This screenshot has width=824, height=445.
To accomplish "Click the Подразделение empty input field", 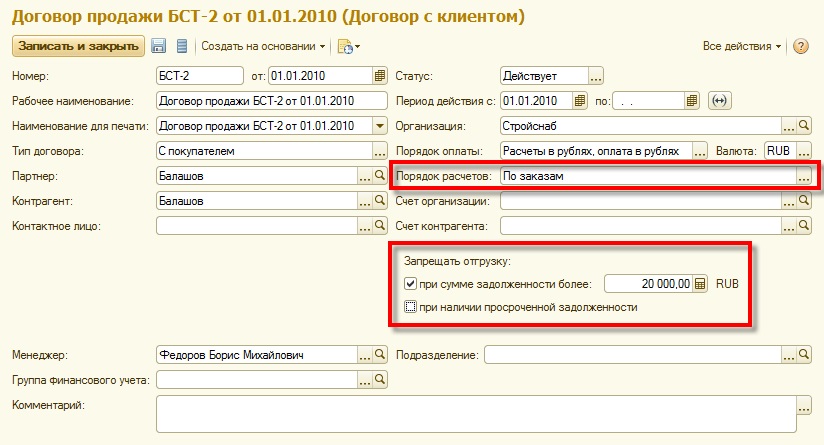I will 633,355.
